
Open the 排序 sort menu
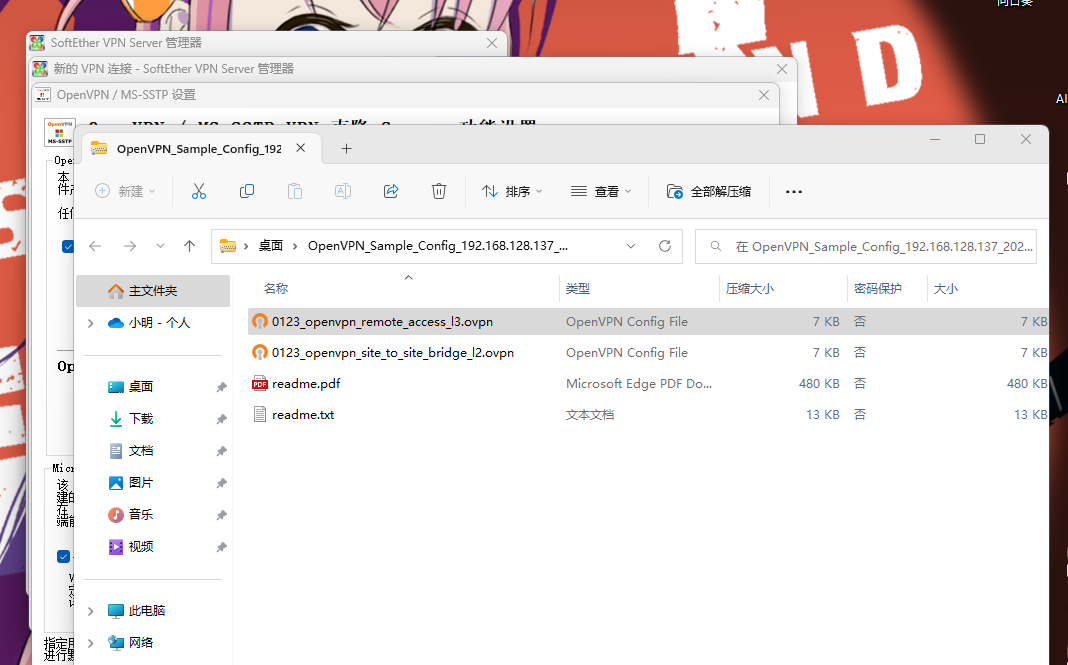tap(512, 191)
